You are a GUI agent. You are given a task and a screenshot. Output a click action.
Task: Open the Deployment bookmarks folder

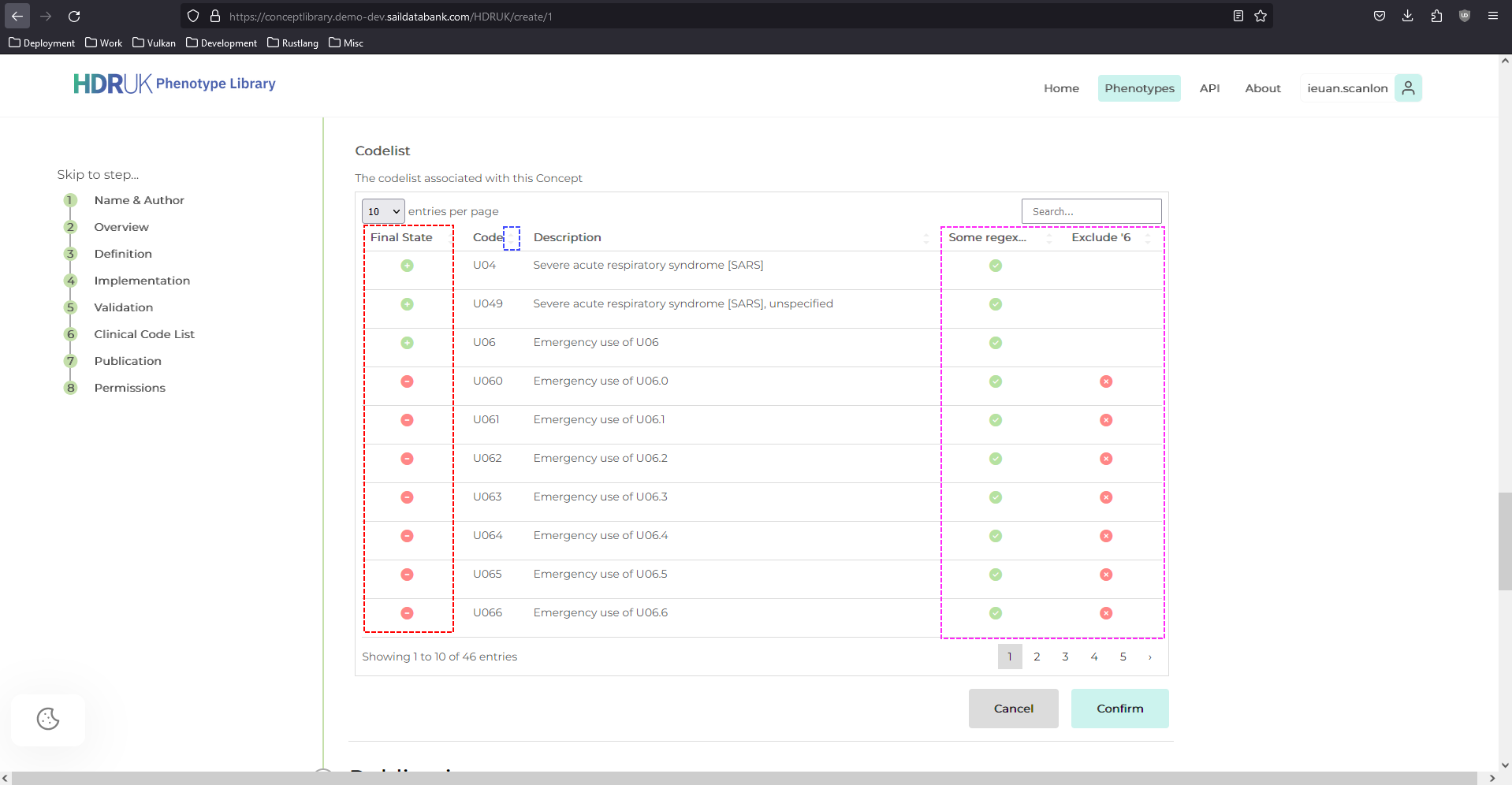pos(42,43)
